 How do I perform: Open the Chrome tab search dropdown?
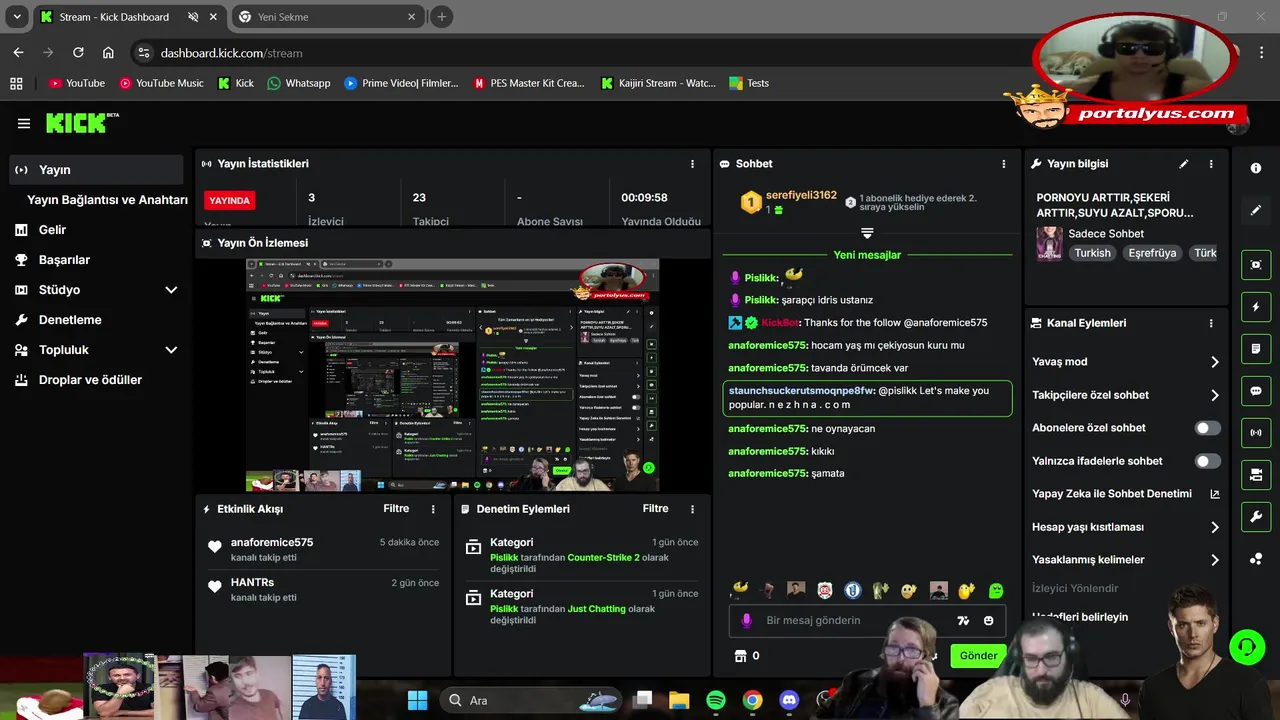point(17,17)
